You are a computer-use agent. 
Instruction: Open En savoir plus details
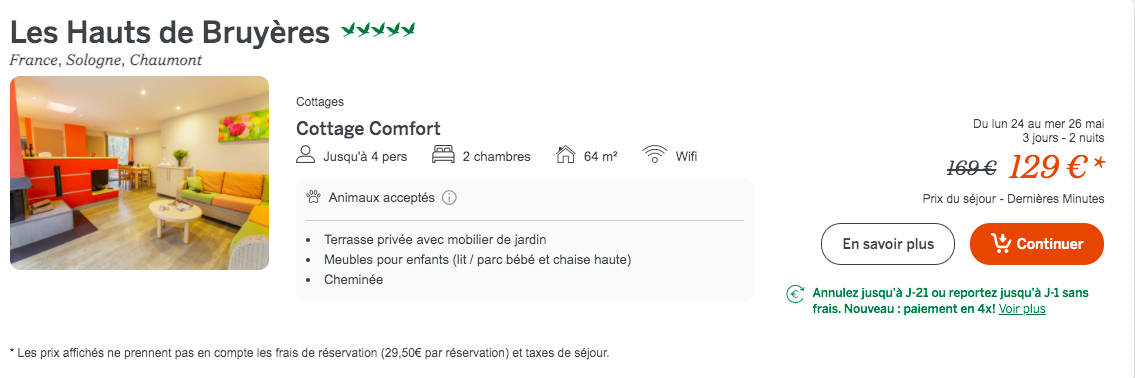point(888,244)
